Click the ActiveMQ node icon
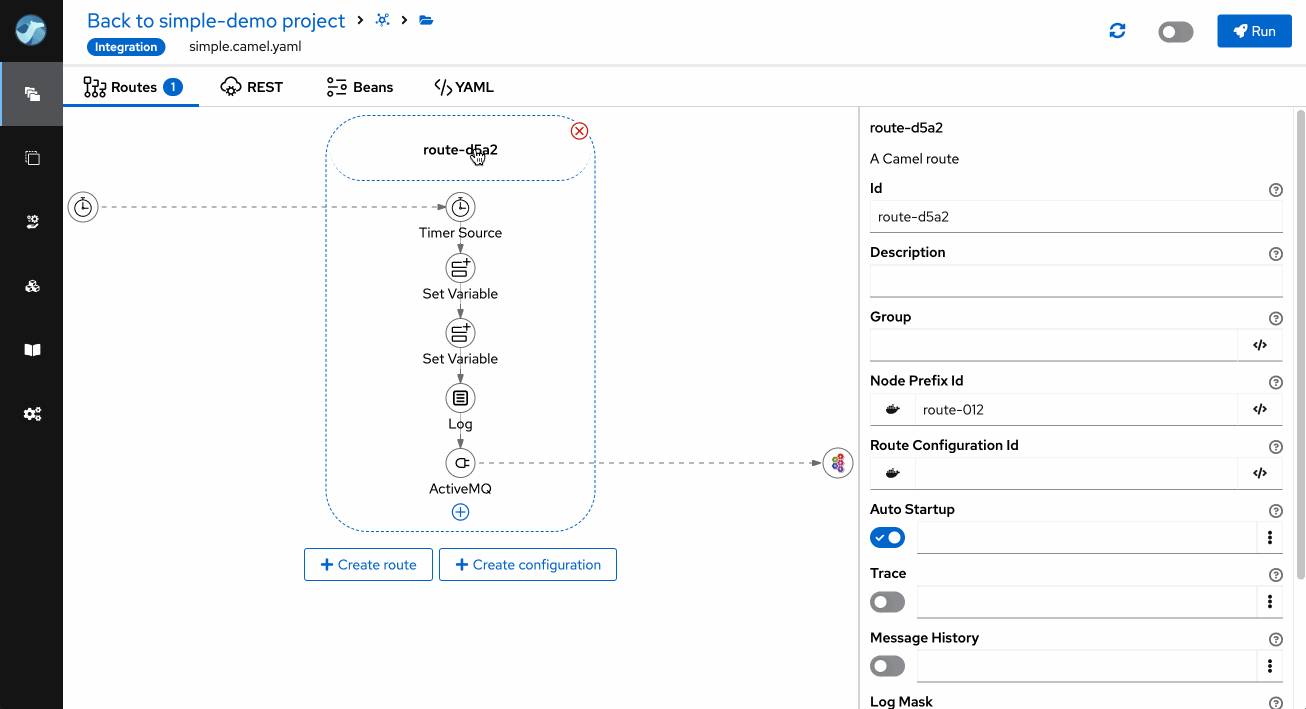Screen dimensions: 1306x709 (460, 463)
